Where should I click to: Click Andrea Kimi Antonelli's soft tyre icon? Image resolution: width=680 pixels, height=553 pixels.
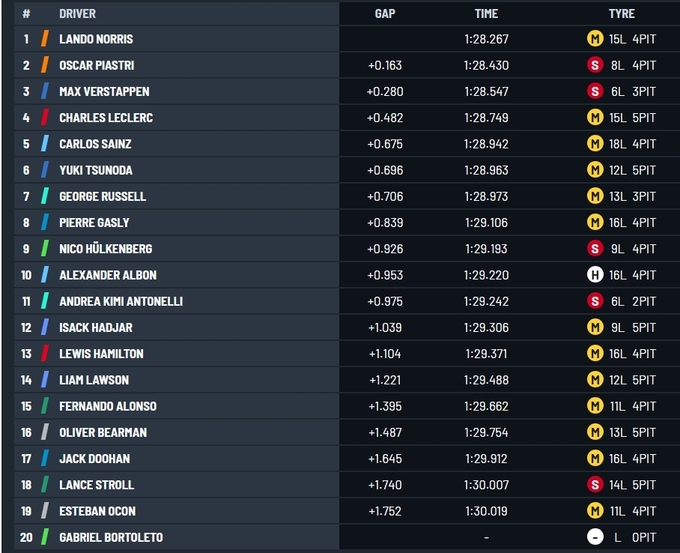594,301
